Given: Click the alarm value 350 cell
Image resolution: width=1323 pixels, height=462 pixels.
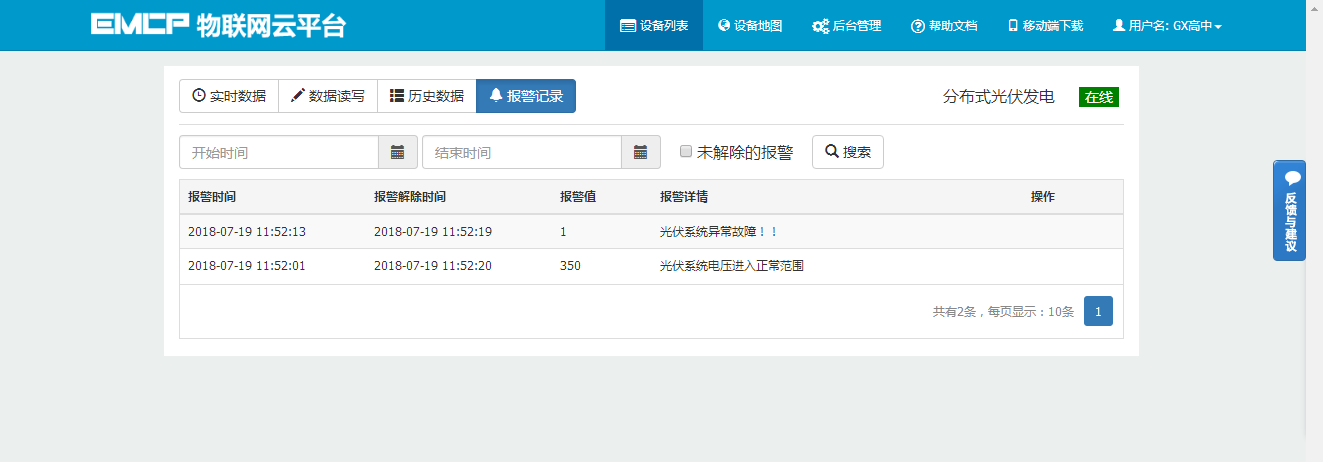Looking at the screenshot, I should point(570,267).
